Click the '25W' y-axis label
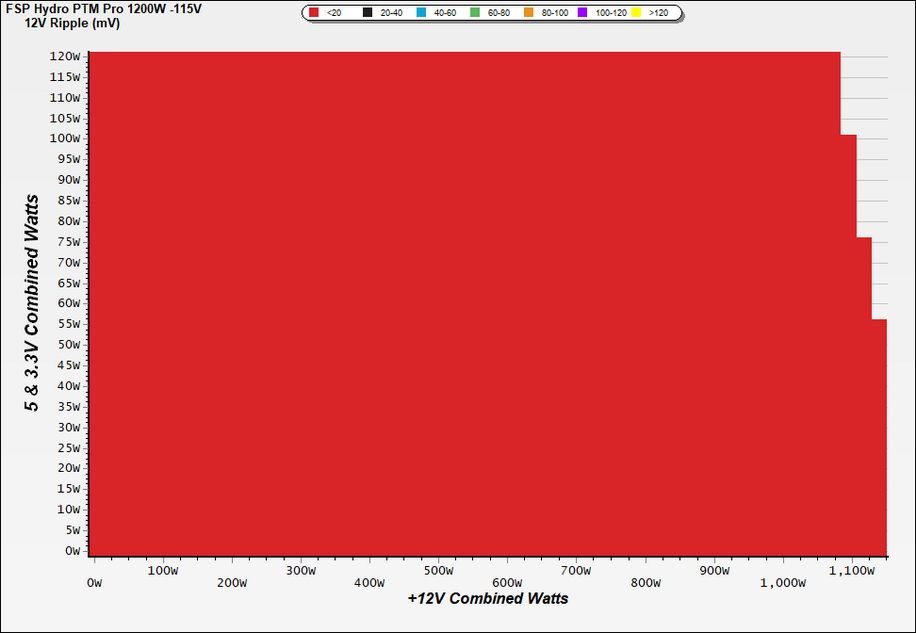 click(x=68, y=448)
